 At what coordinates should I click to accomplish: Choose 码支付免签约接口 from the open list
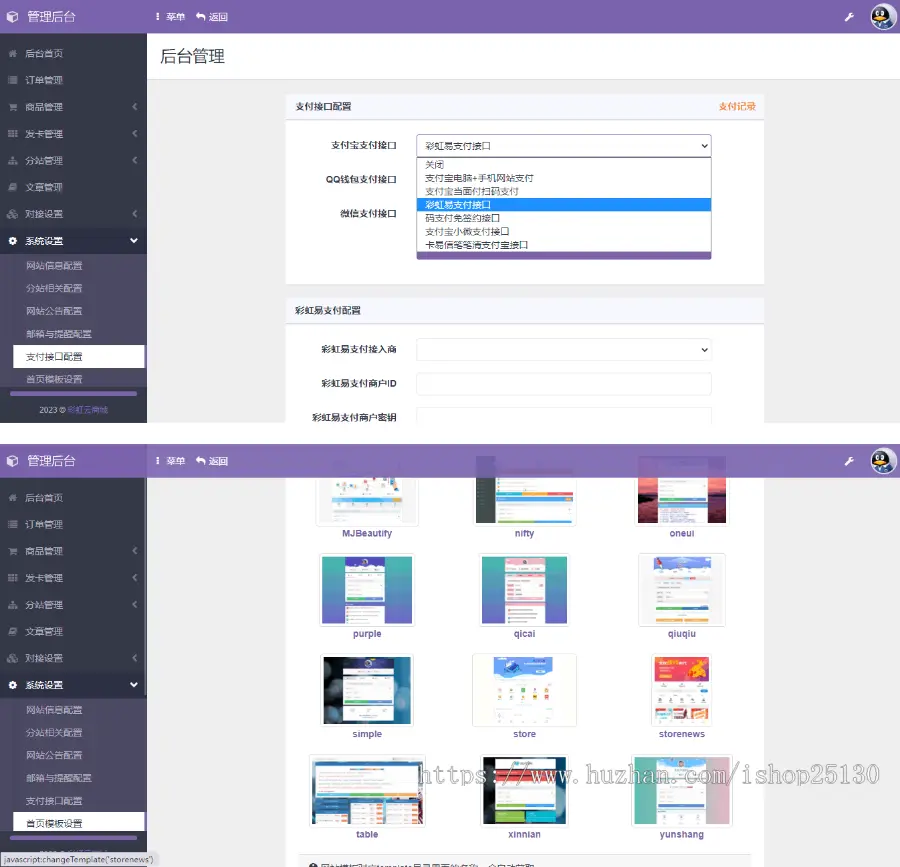[462, 218]
